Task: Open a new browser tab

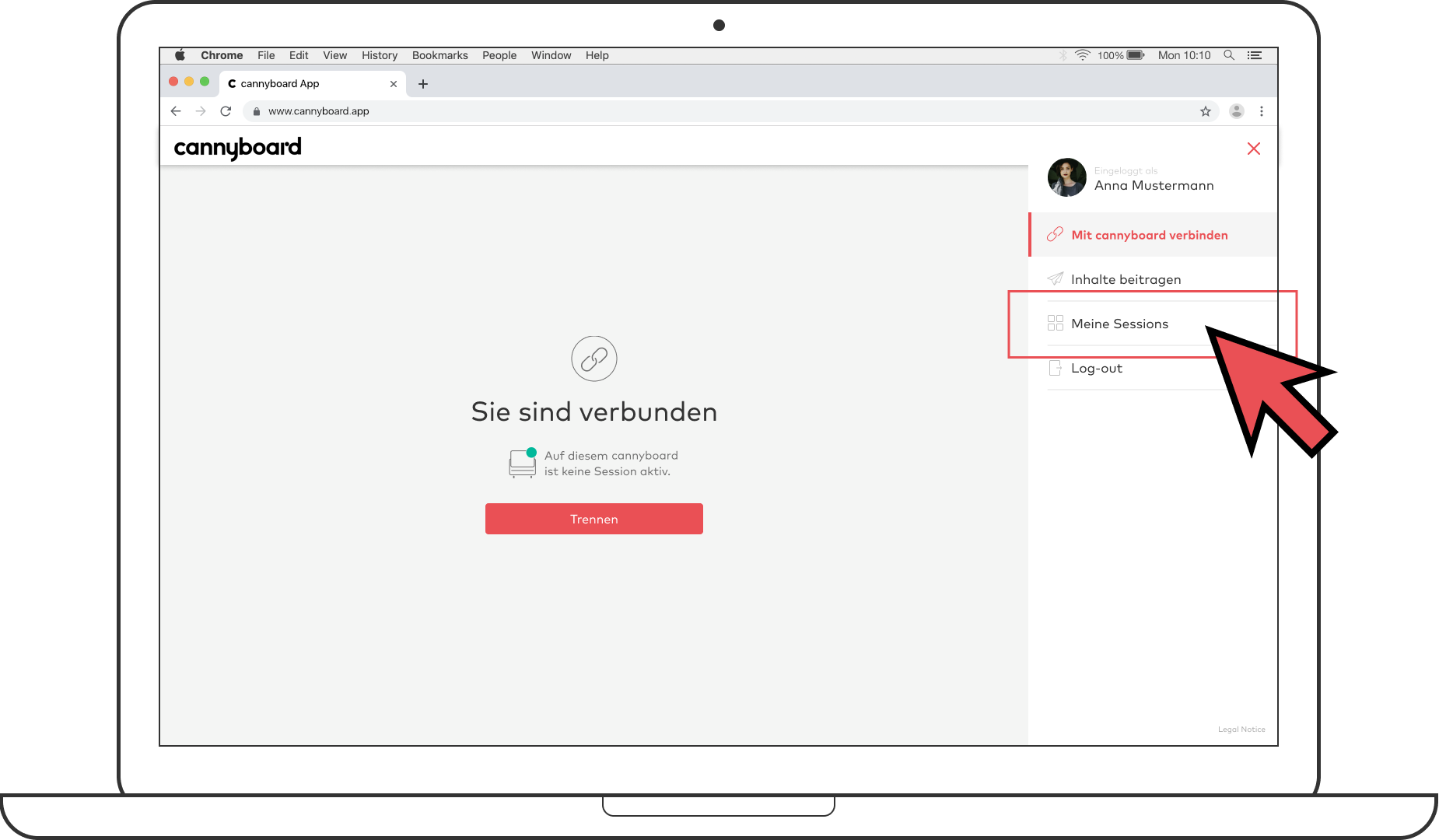Action: point(423,84)
